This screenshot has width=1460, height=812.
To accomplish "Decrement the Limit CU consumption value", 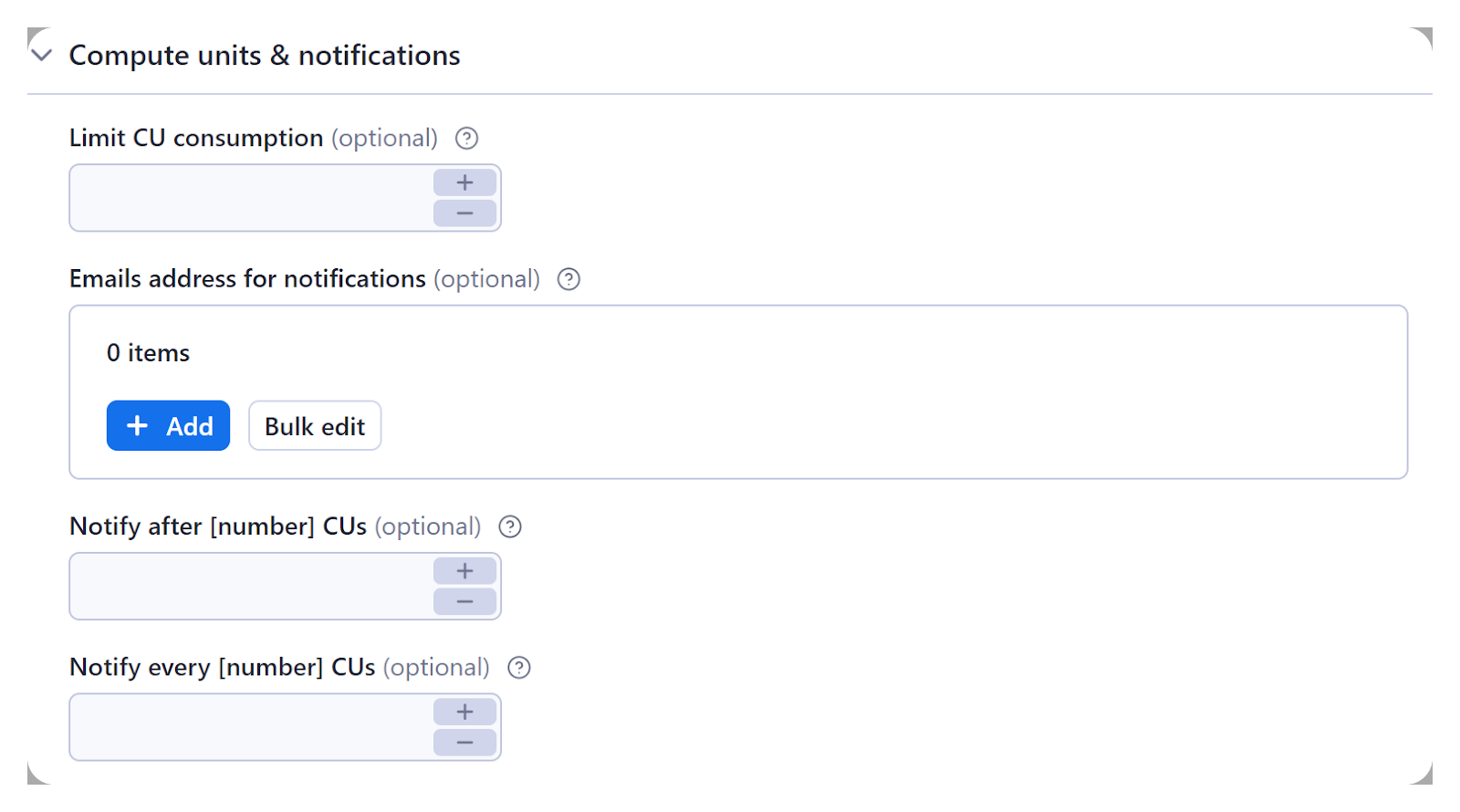I will tap(464, 212).
